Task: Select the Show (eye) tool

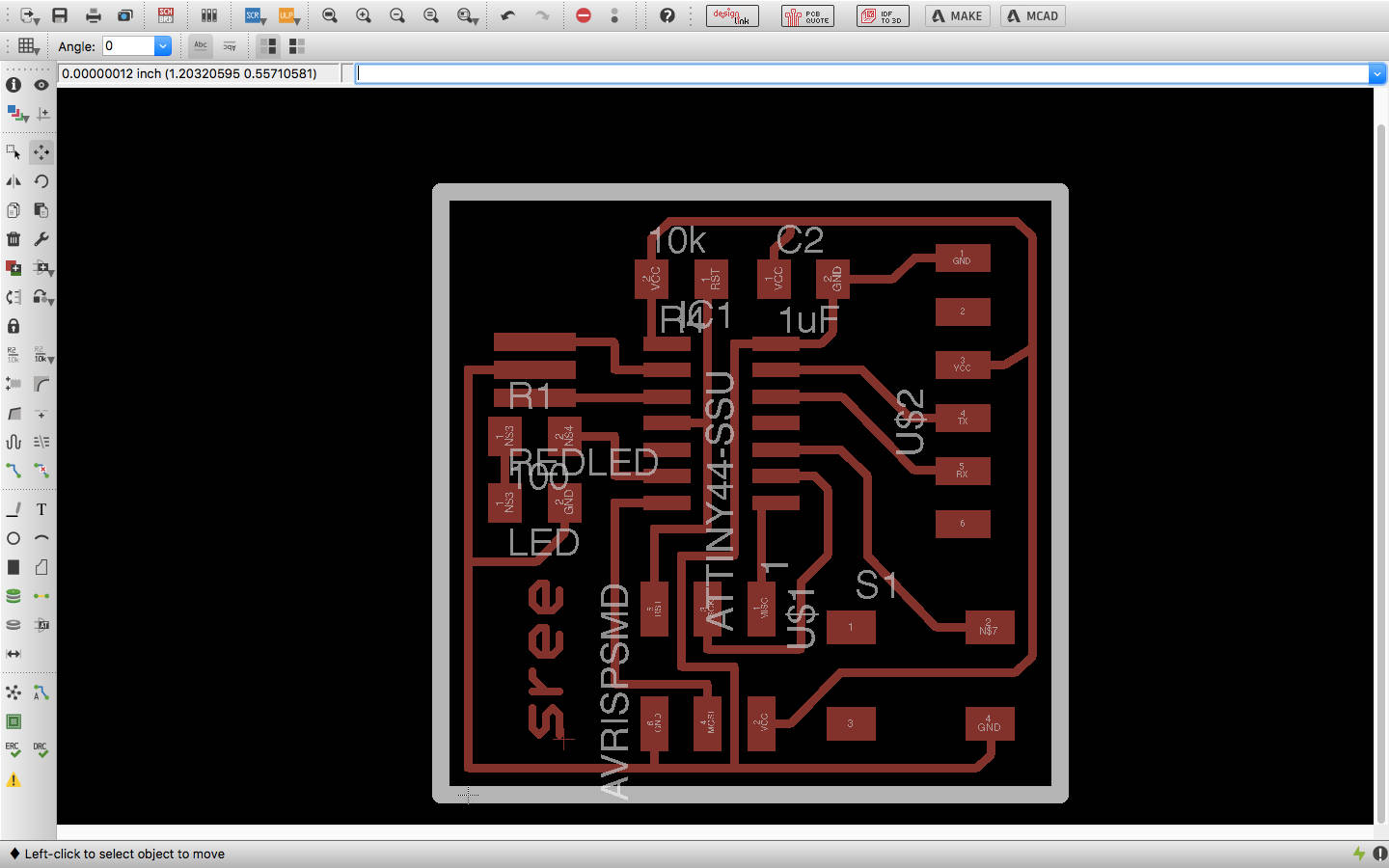Action: coord(41,85)
